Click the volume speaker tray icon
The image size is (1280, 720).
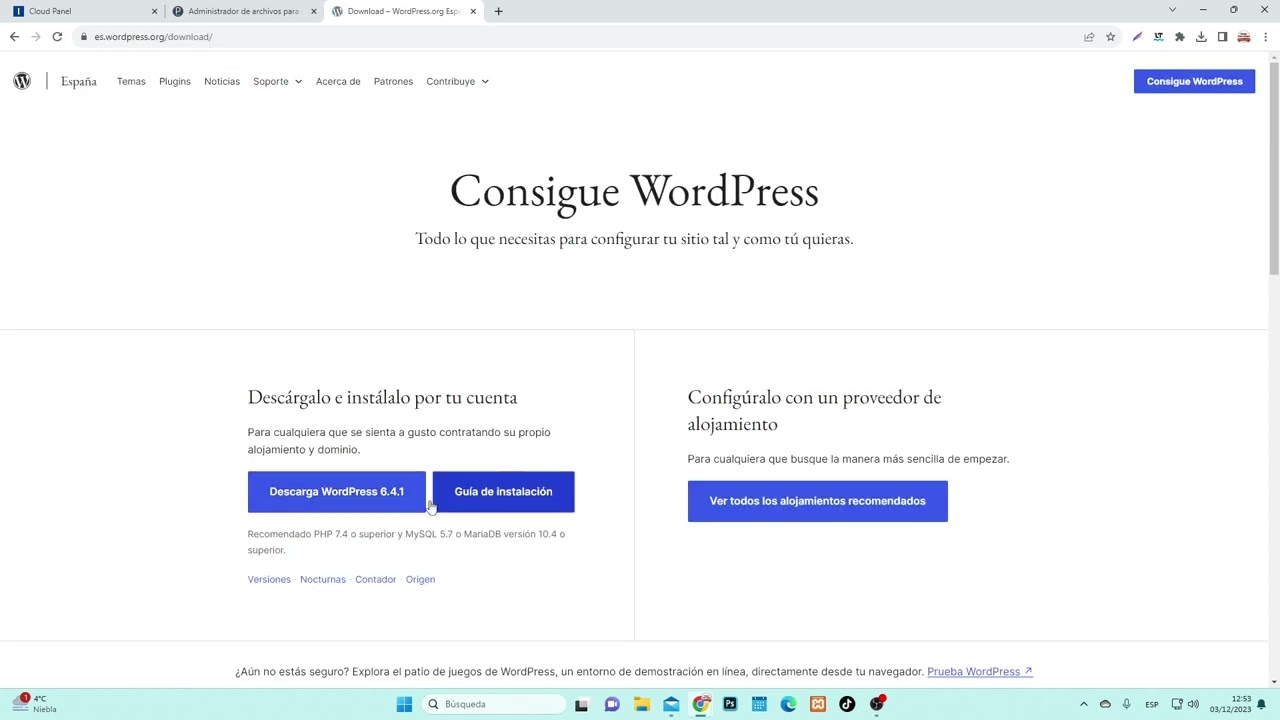[1193, 704]
